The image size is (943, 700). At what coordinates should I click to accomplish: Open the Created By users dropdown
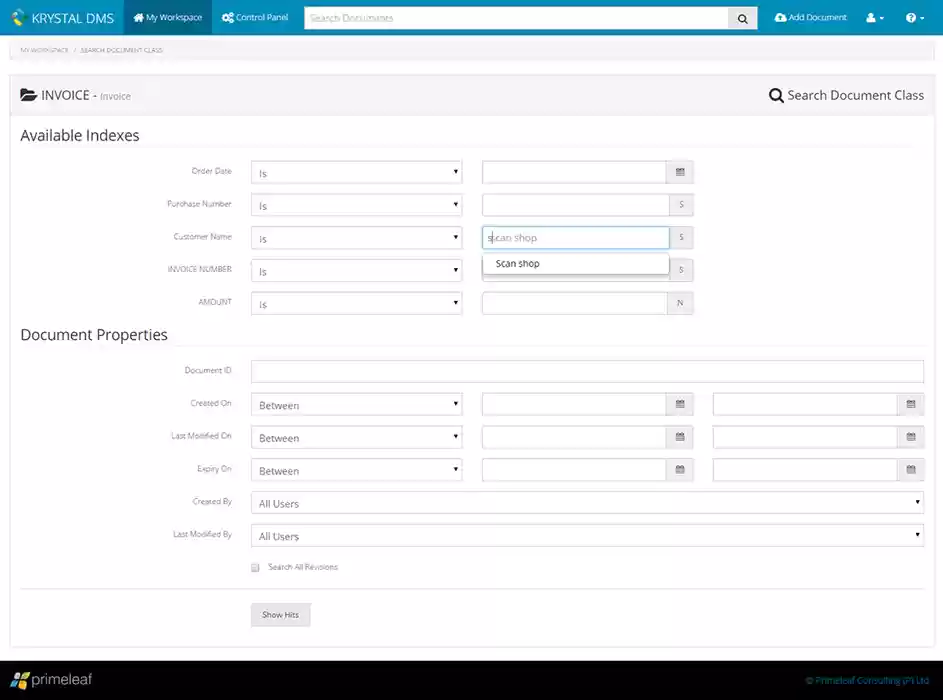pyautogui.click(x=587, y=504)
